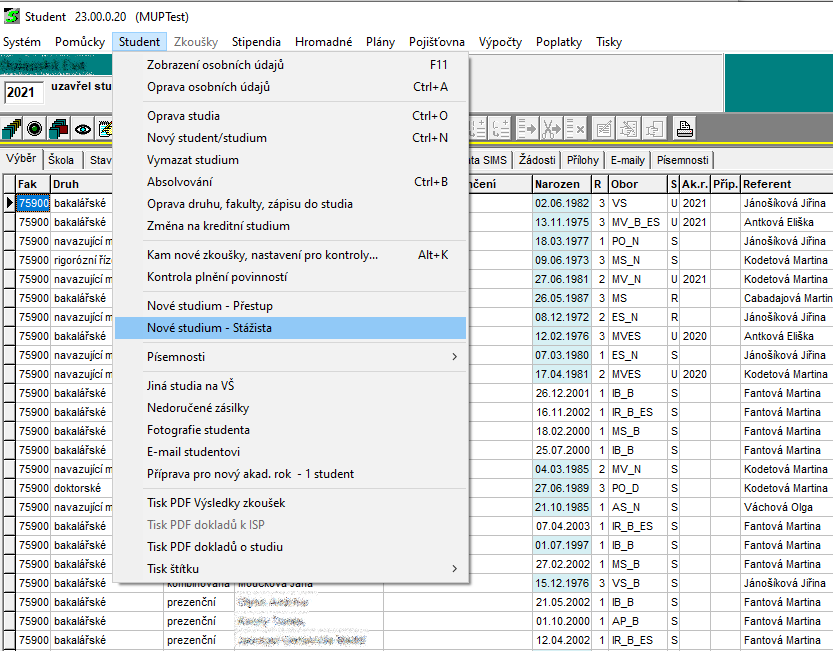
Task: Click the red and teal stacked-cards icon
Action: 59,129
